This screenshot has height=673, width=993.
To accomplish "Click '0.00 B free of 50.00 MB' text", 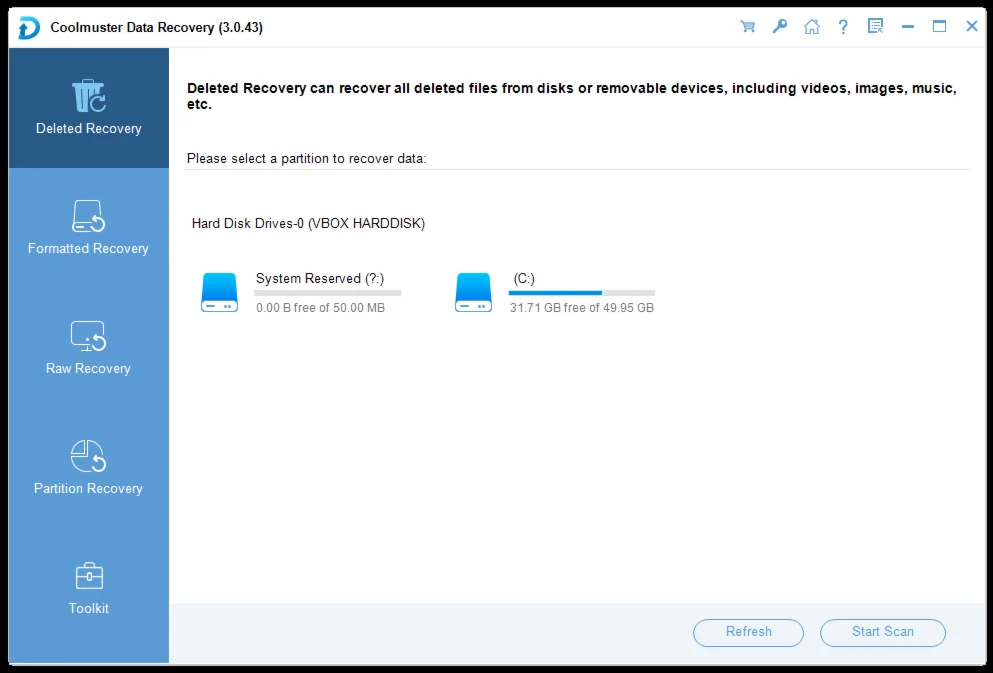I will coord(320,308).
